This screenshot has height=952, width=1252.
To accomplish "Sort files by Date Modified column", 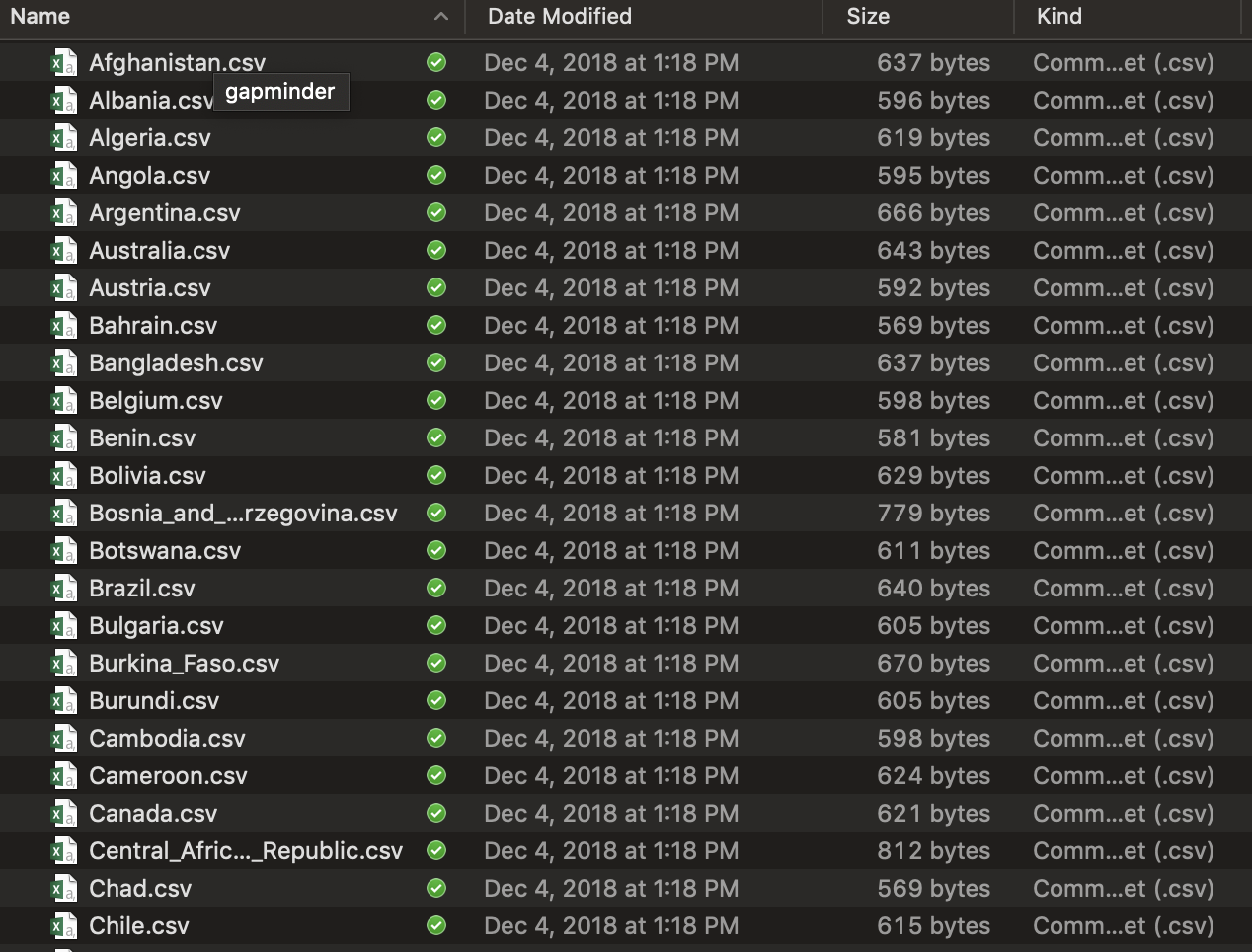I will (x=559, y=17).
